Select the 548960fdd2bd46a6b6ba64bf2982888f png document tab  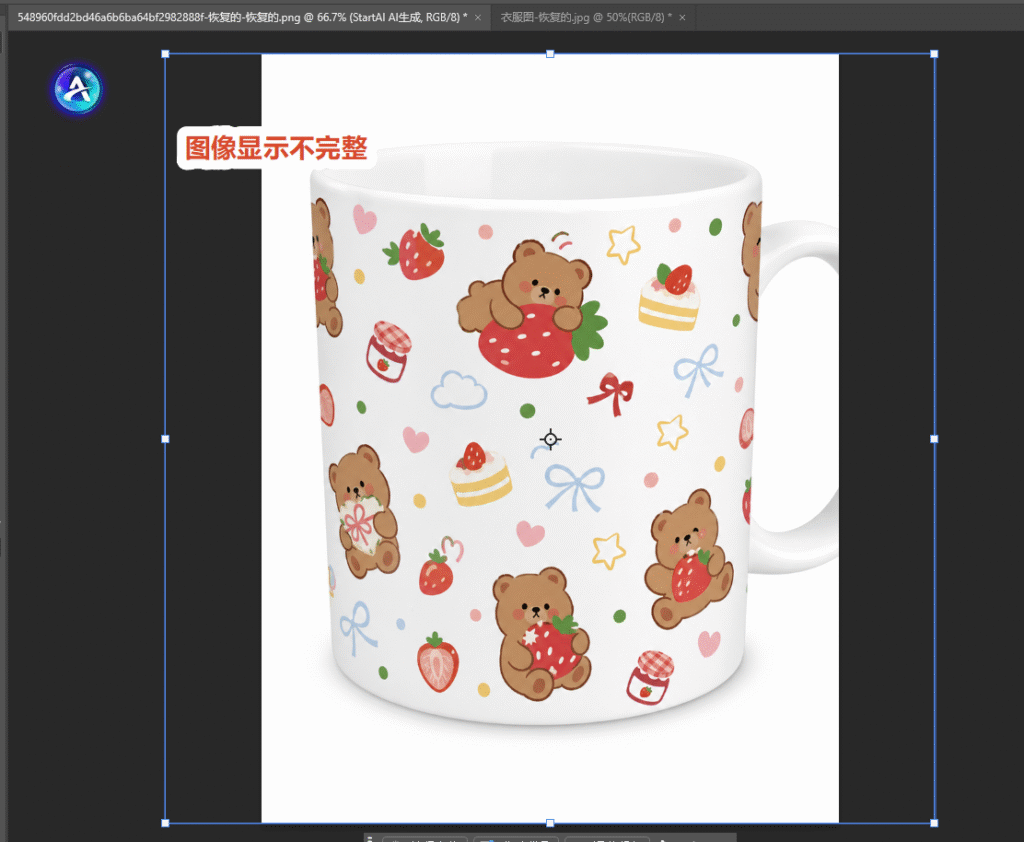point(242,18)
